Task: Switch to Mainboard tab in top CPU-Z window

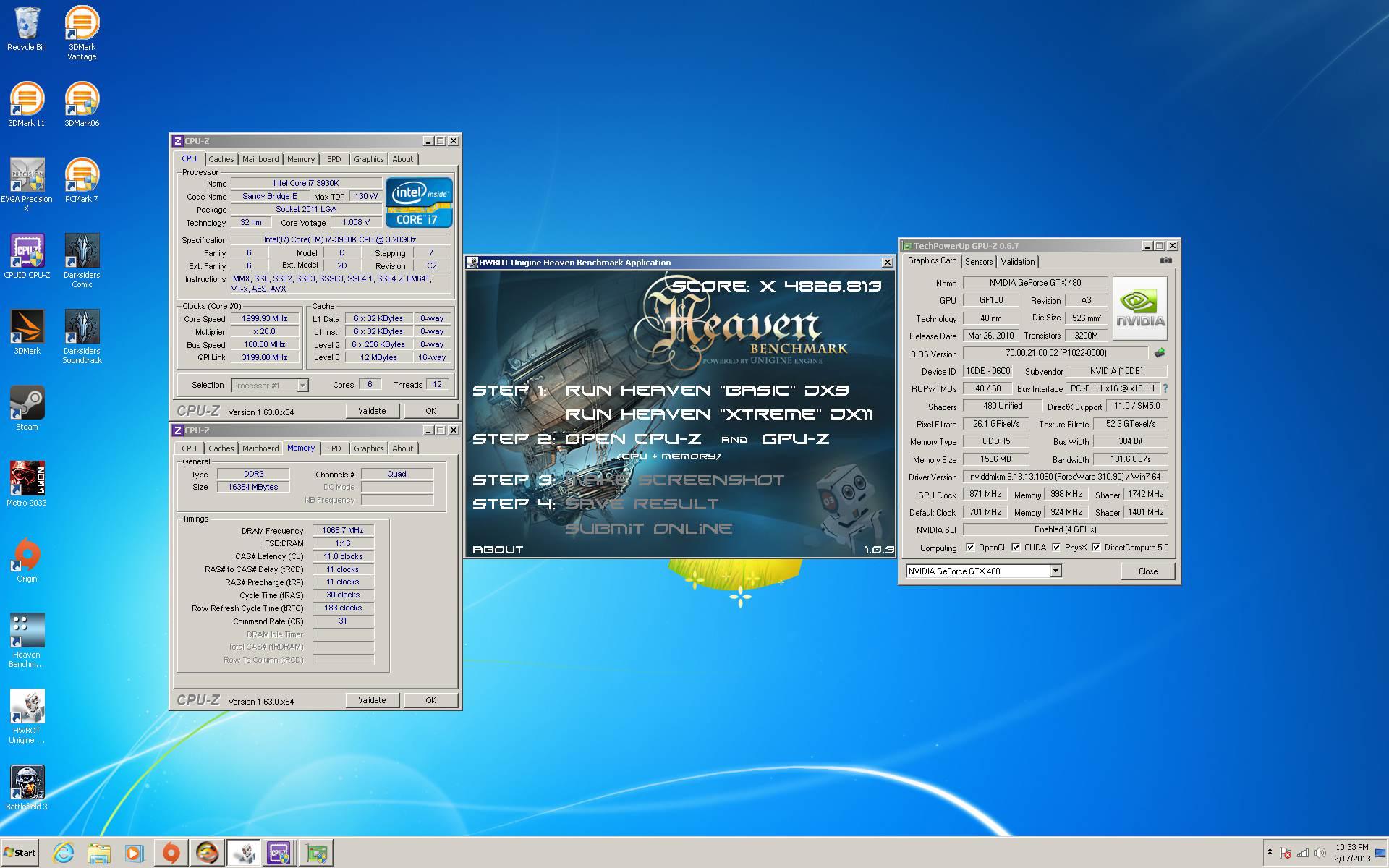Action: click(x=260, y=159)
